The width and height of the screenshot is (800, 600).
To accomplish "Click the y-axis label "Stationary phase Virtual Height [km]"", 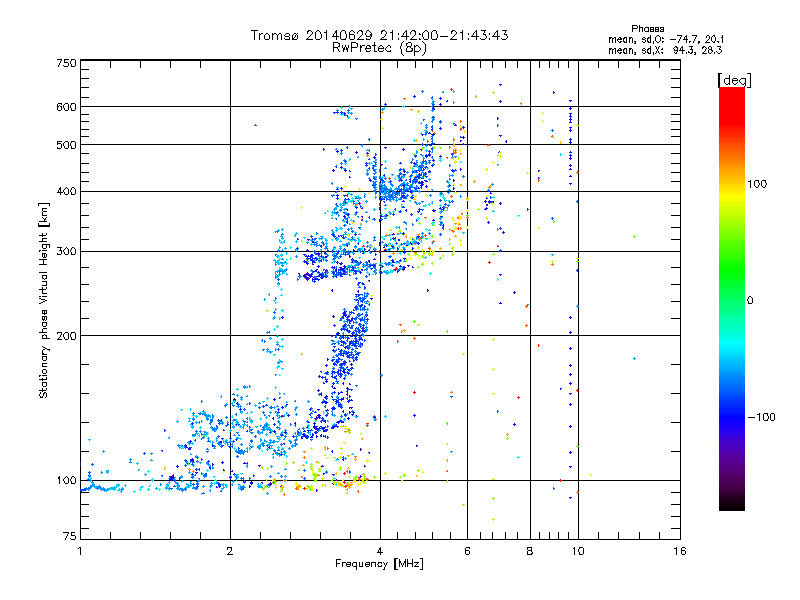I will click(x=43, y=300).
